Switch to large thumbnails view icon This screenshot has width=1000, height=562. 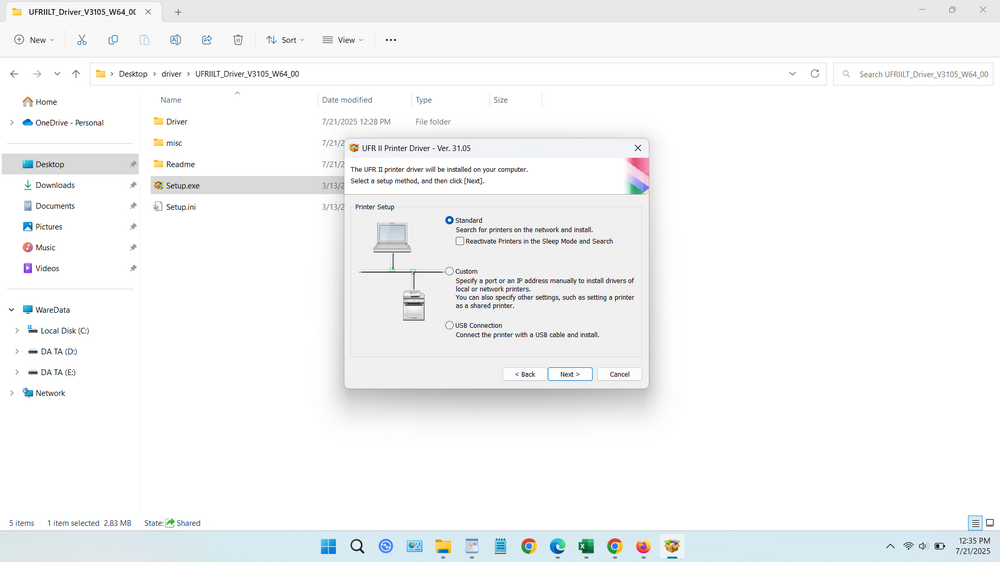990,523
